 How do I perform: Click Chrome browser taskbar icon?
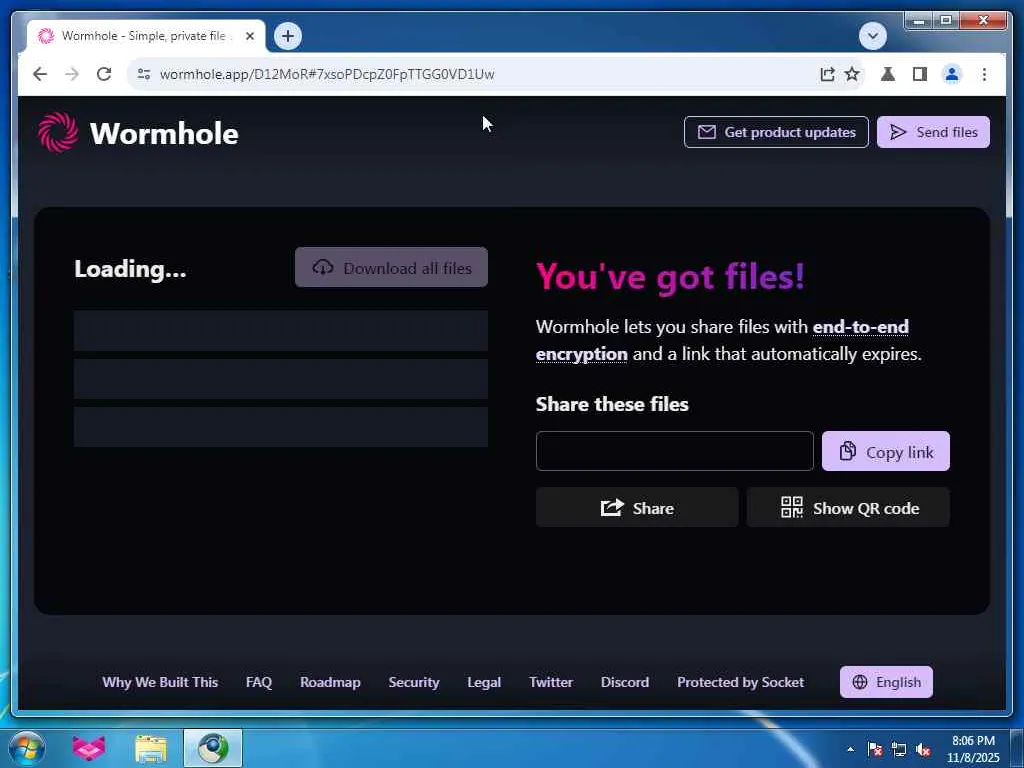coord(213,748)
